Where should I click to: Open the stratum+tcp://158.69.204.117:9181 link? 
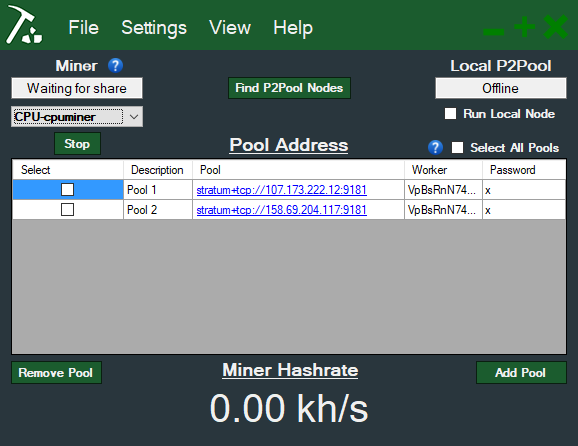click(x=282, y=210)
